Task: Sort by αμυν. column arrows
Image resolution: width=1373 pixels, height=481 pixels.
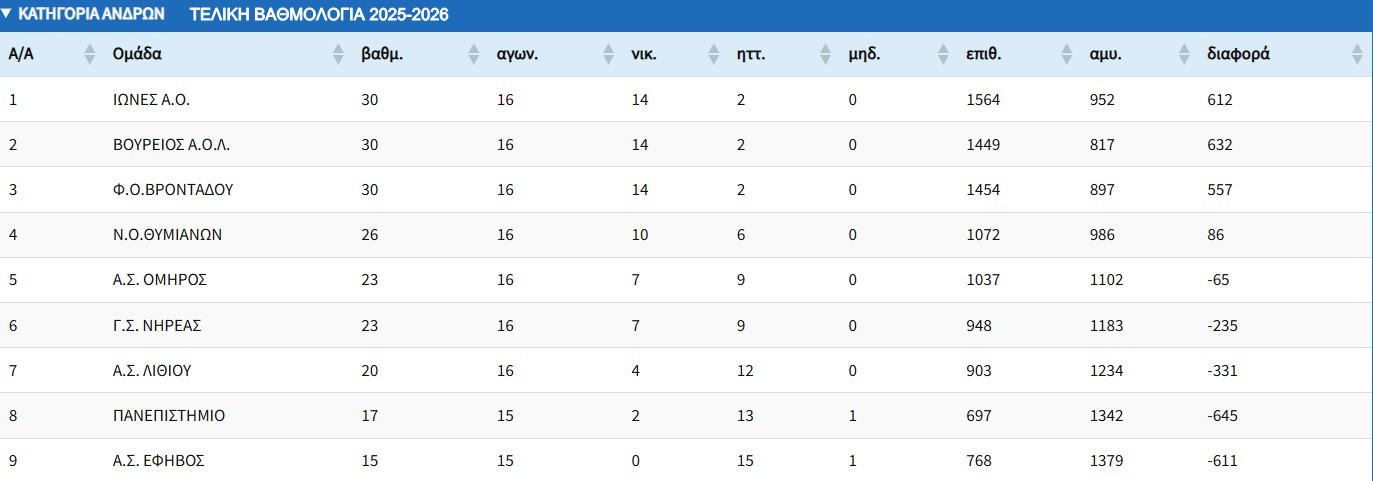Action: (x=1185, y=55)
